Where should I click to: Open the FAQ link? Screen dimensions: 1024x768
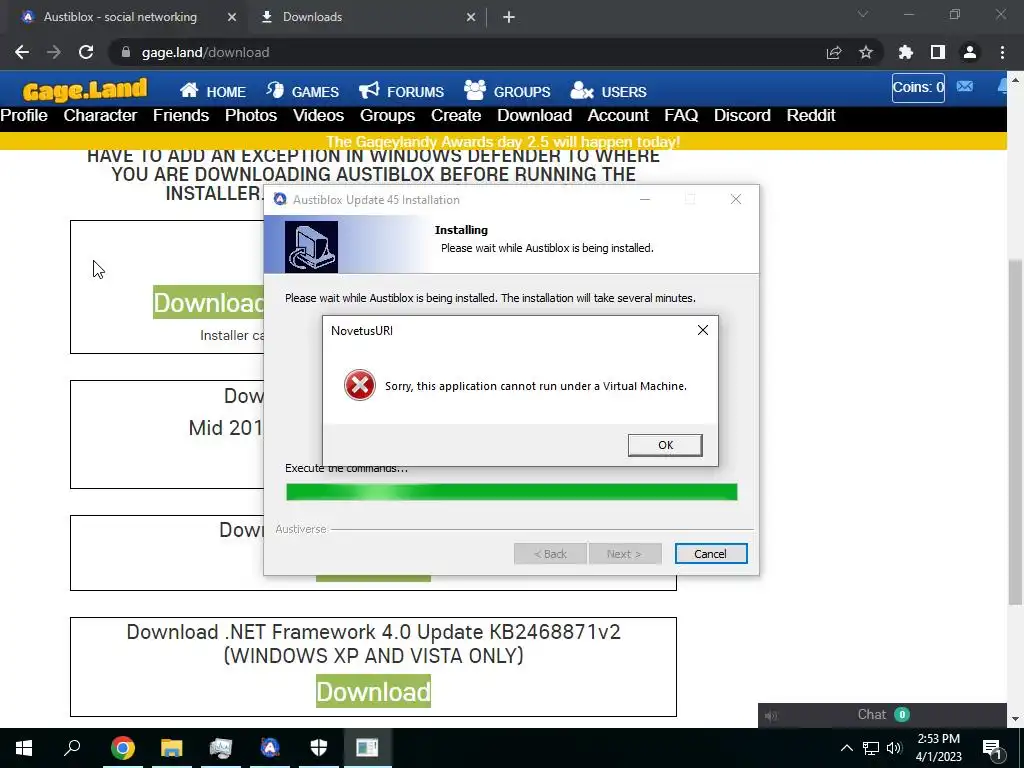point(681,116)
